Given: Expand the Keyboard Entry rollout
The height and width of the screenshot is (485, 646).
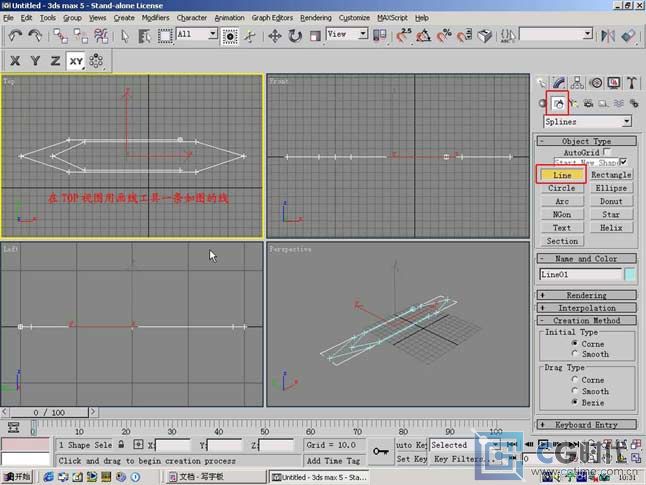Looking at the screenshot, I should [x=586, y=424].
